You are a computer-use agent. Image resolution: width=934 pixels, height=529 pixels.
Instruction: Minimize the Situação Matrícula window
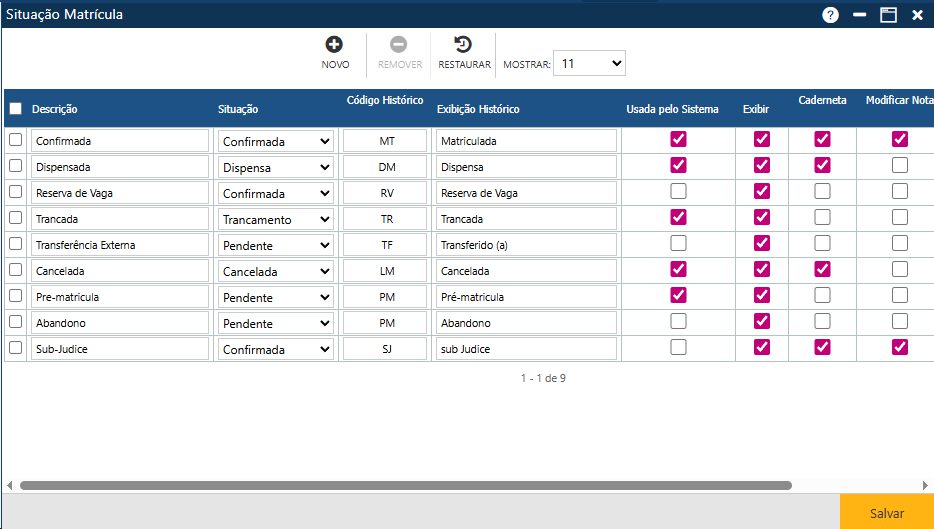click(859, 15)
